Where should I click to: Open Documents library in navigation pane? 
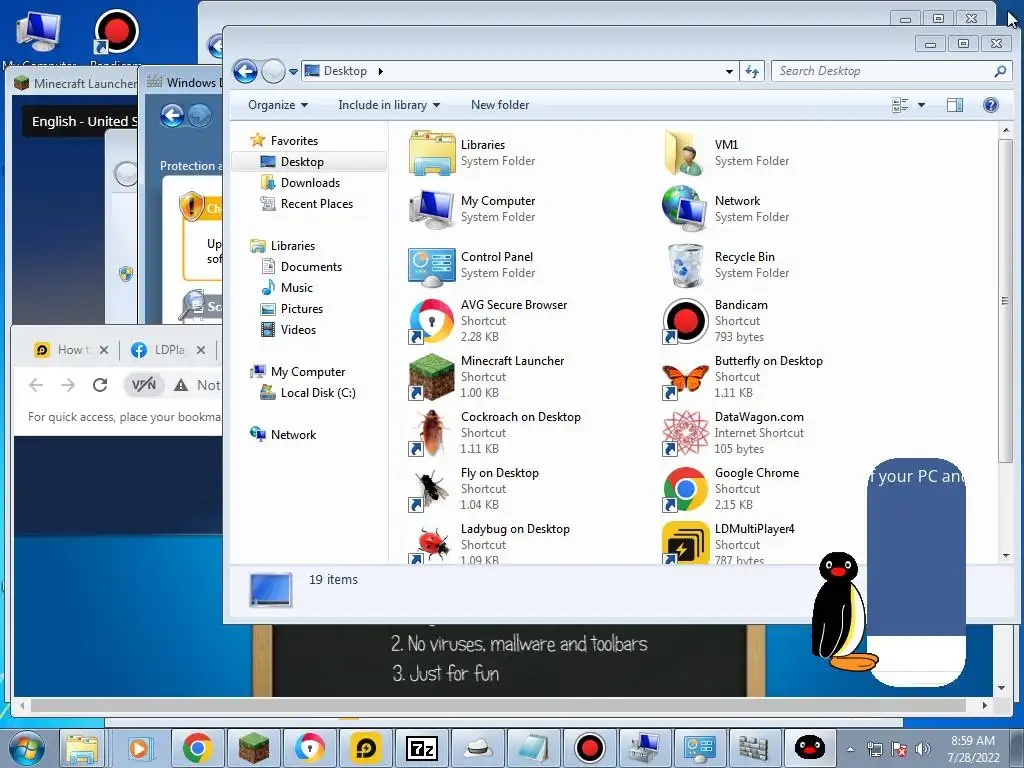[311, 266]
